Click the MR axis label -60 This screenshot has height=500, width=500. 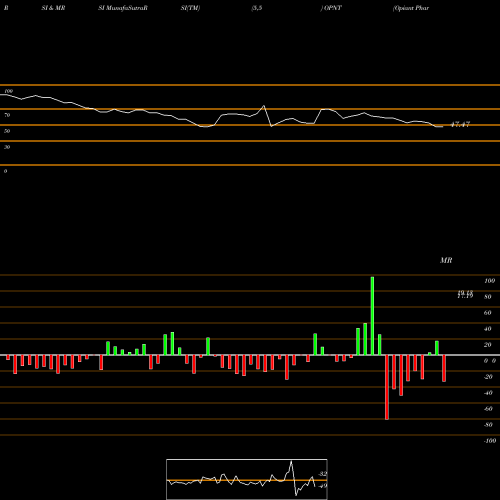(488, 409)
